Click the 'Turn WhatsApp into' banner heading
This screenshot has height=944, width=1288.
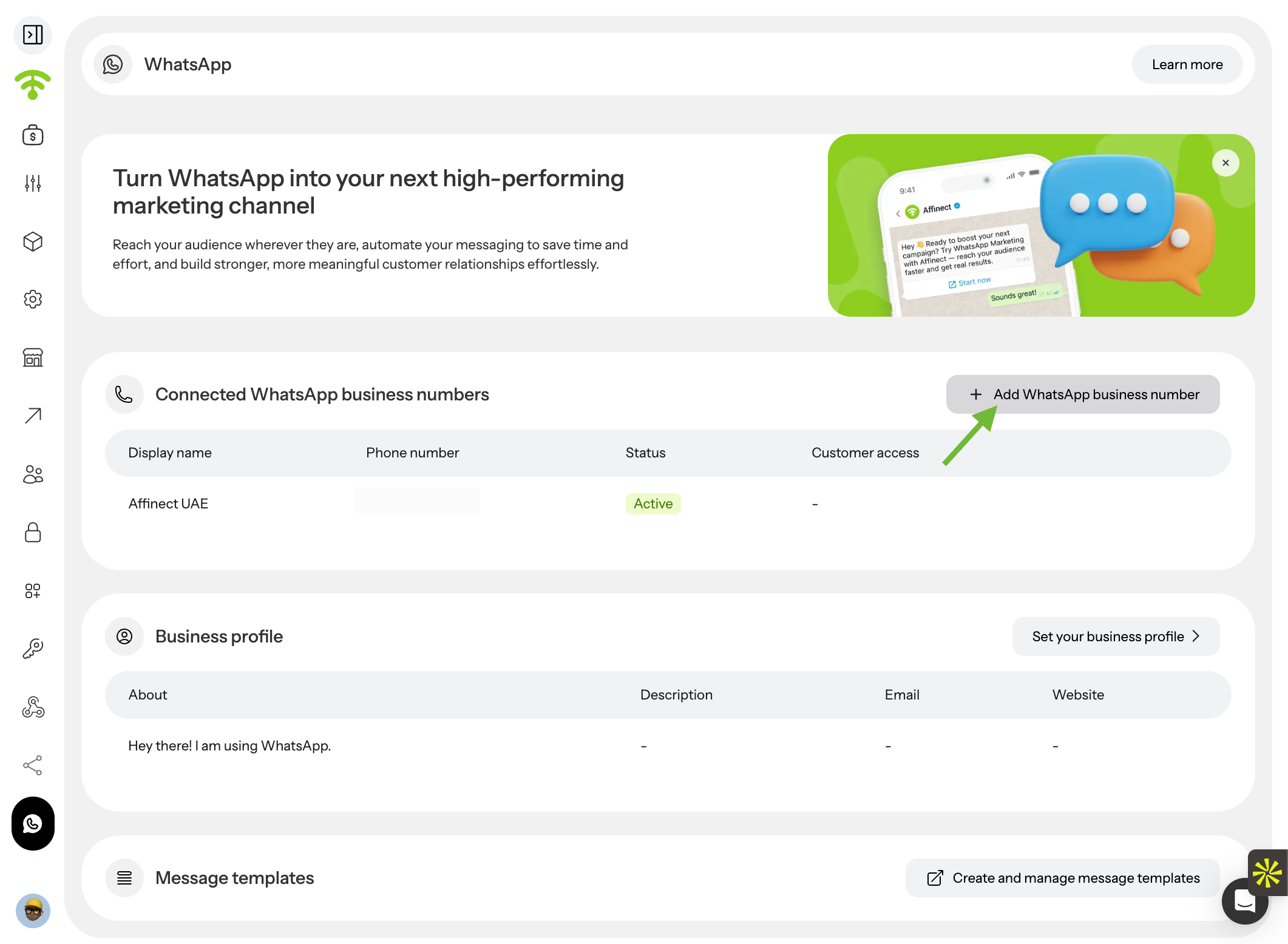(368, 192)
